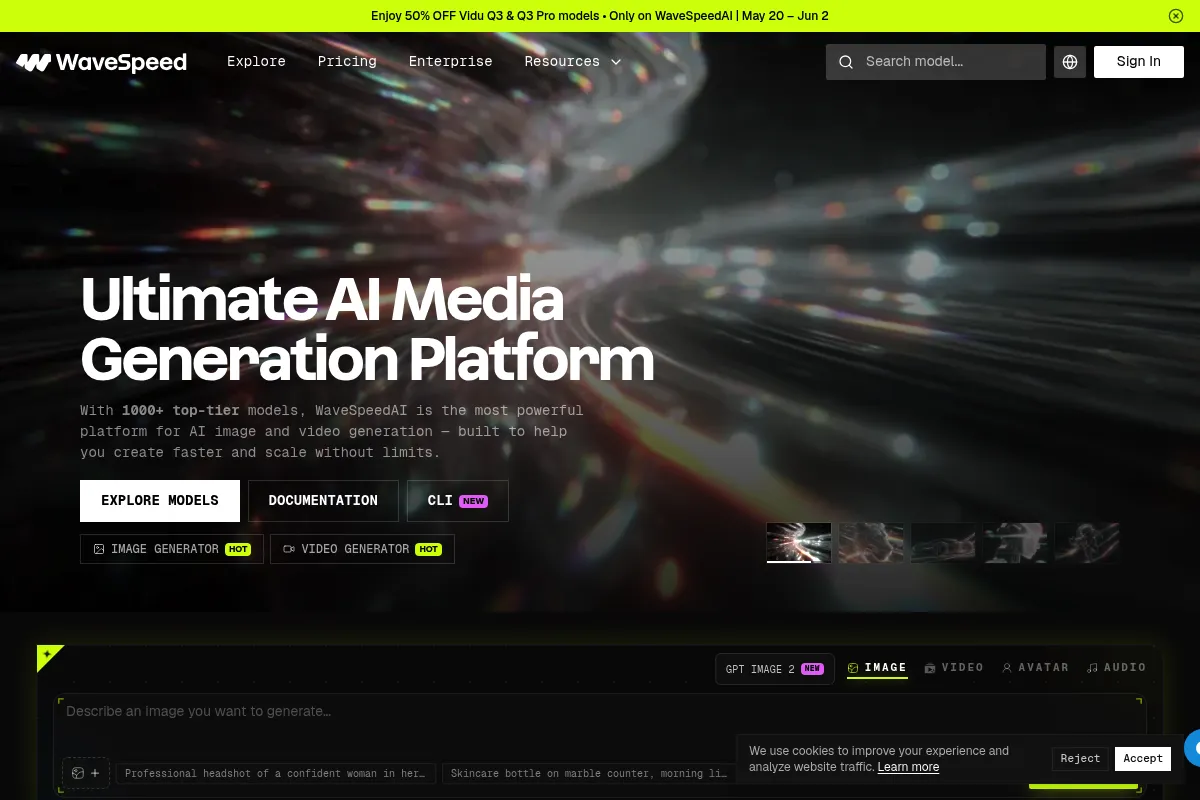The image size is (1200, 800).
Task: Click the green sparkle corner badge
Action: (48, 656)
